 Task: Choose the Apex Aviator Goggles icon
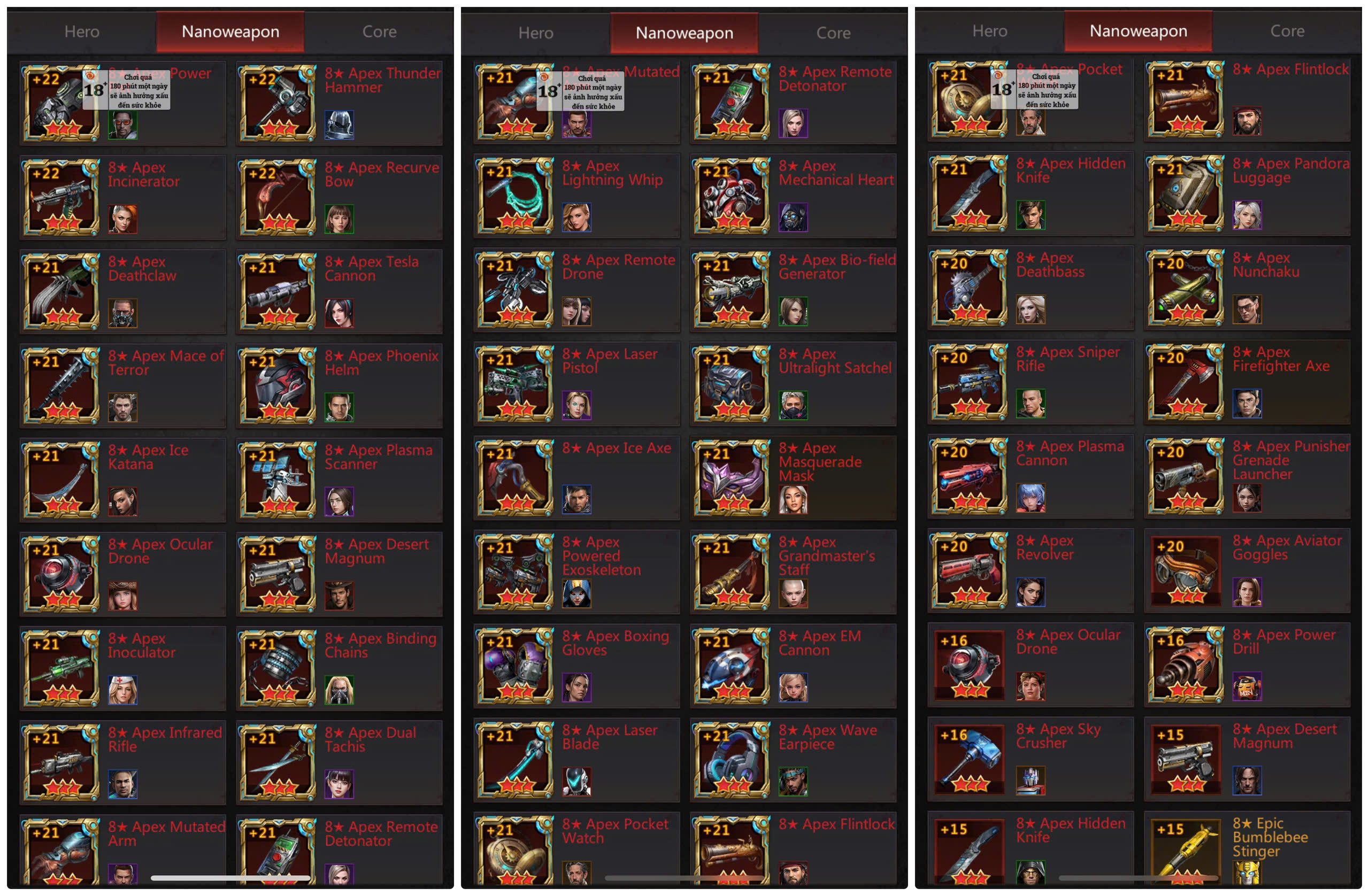[1186, 570]
